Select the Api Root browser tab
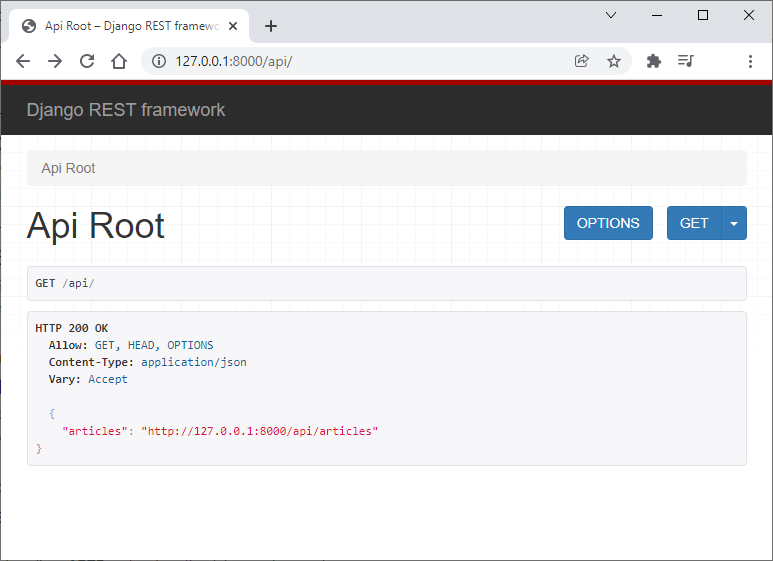Screen dimensions: 773x561 point(129,26)
